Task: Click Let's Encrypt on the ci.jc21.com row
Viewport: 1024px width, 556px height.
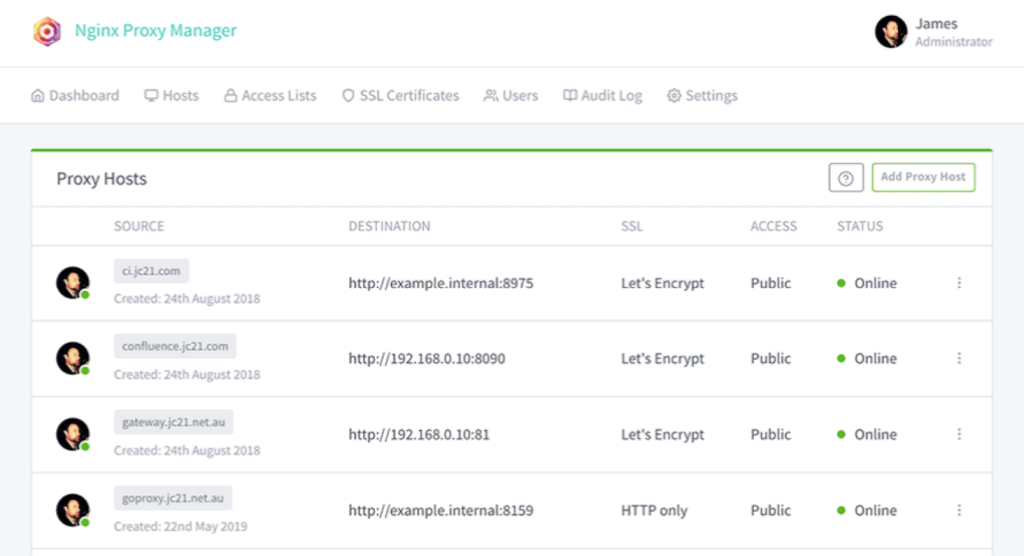Action: point(662,283)
